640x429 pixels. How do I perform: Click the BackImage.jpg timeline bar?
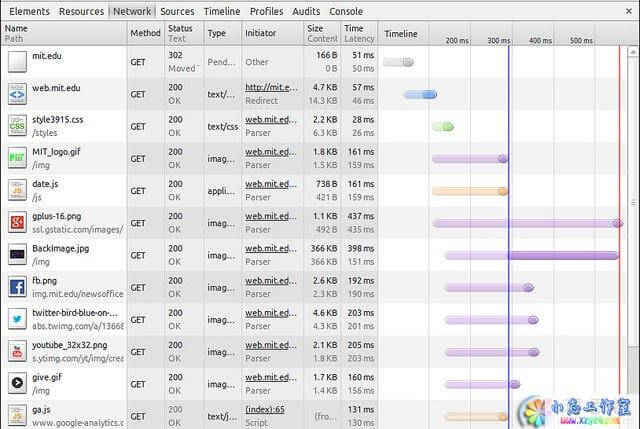click(x=532, y=256)
